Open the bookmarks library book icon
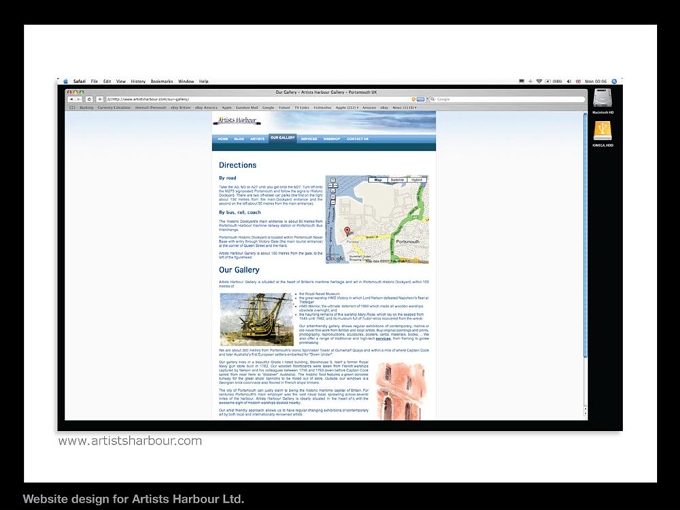680x510 pixels. click(x=72, y=107)
